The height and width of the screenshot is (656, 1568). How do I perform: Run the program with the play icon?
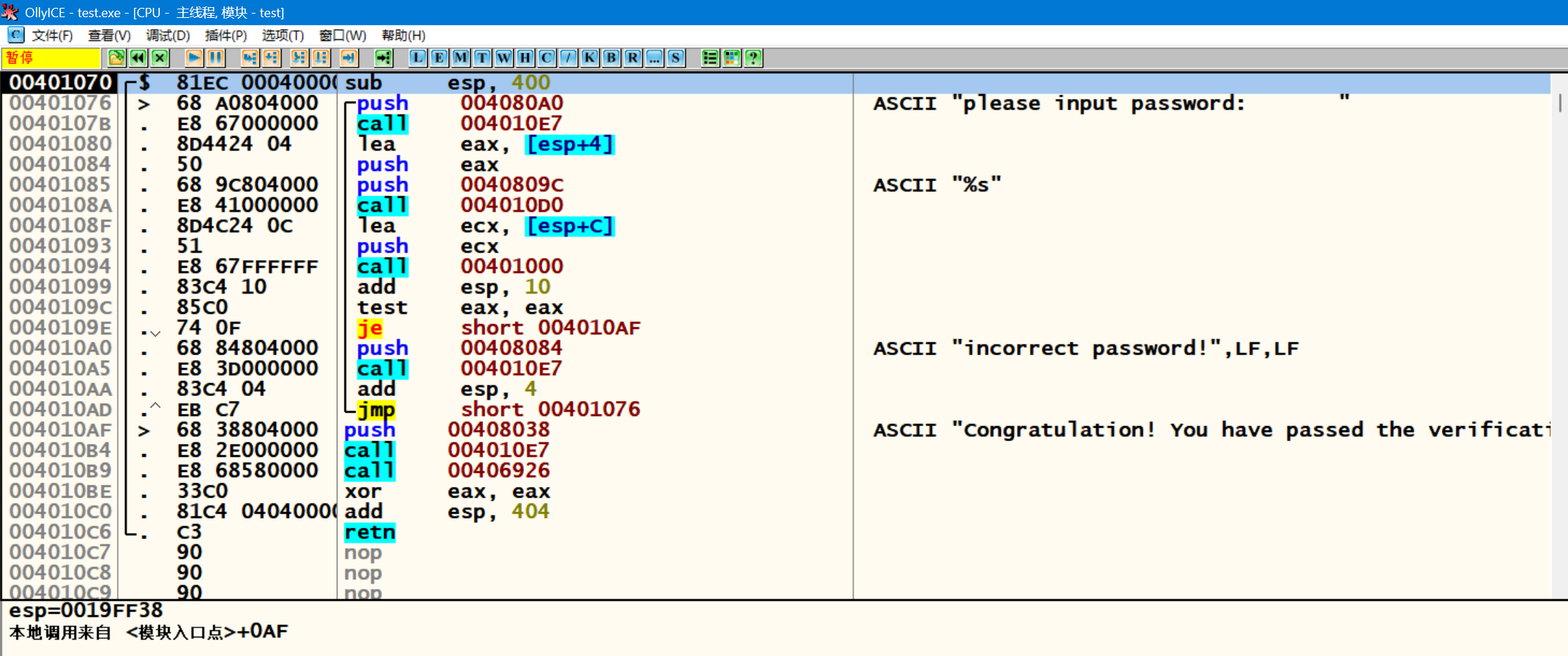coord(193,58)
